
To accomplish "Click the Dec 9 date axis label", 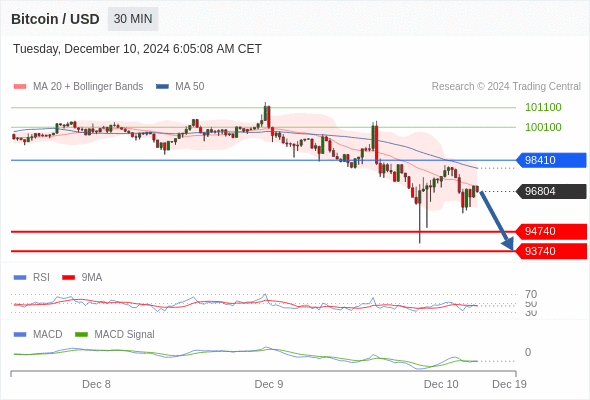I will click(269, 385).
